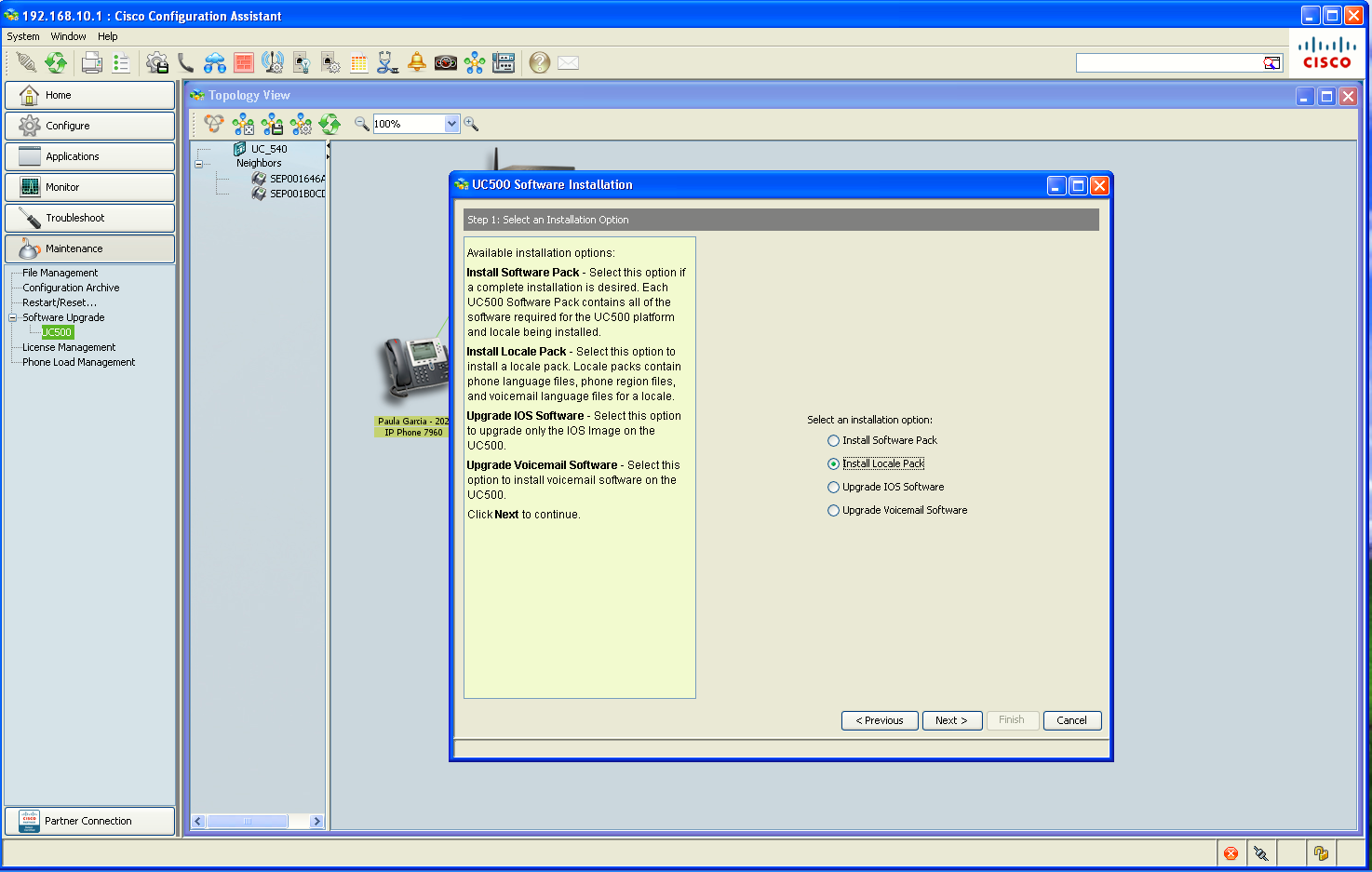Collapse the Neighbors tree node
This screenshot has width=1372, height=872.
(198, 164)
